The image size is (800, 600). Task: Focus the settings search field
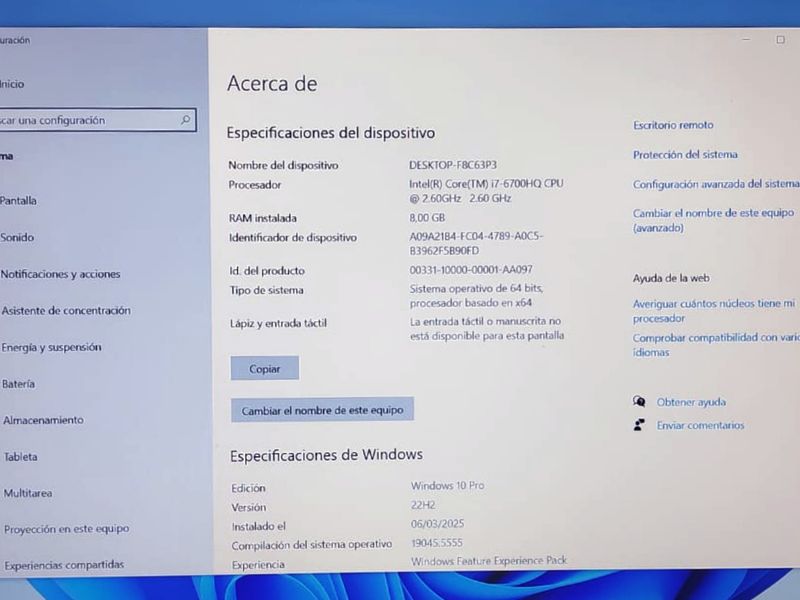pos(97,120)
